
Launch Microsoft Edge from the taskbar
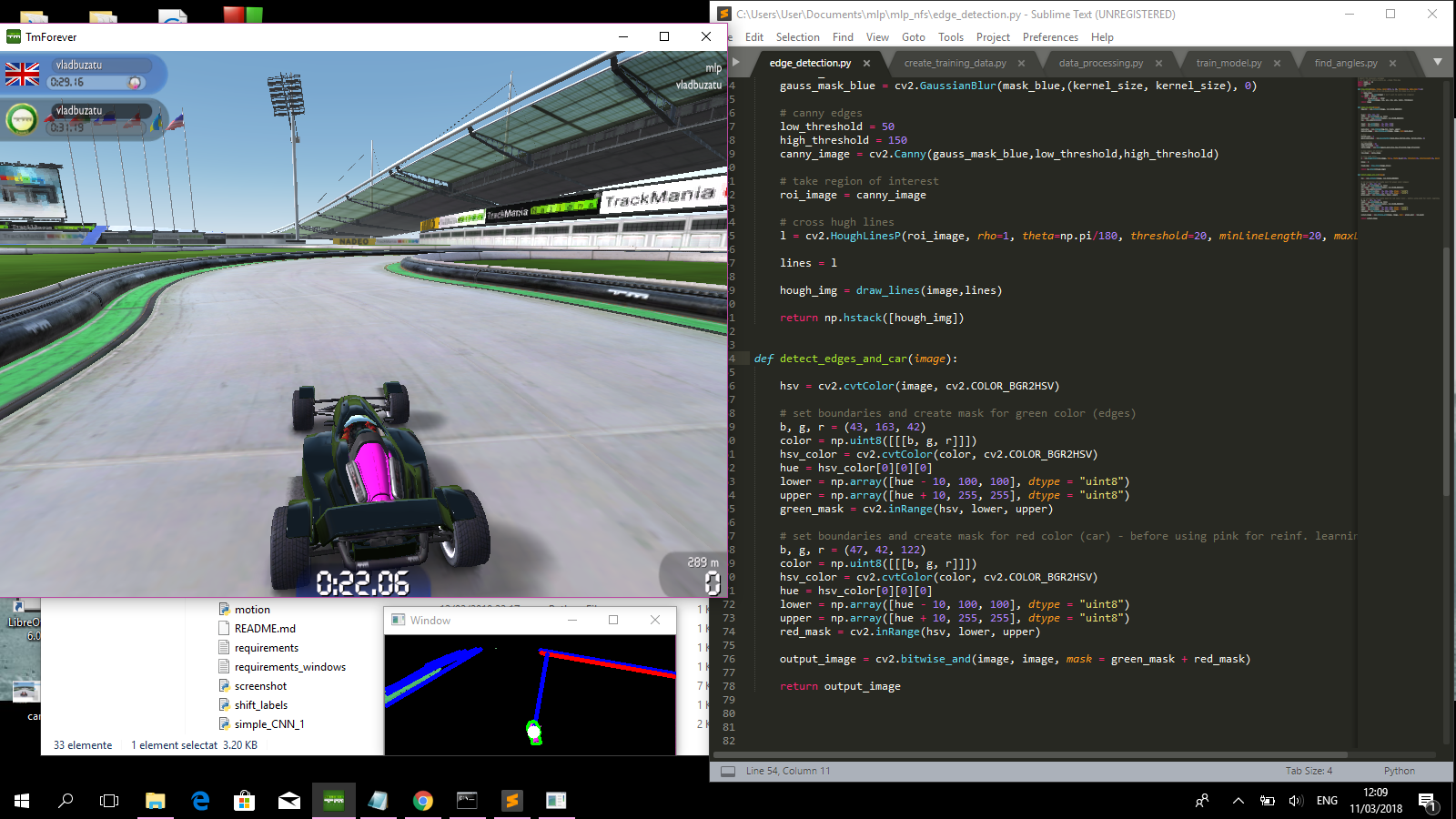(x=200, y=801)
